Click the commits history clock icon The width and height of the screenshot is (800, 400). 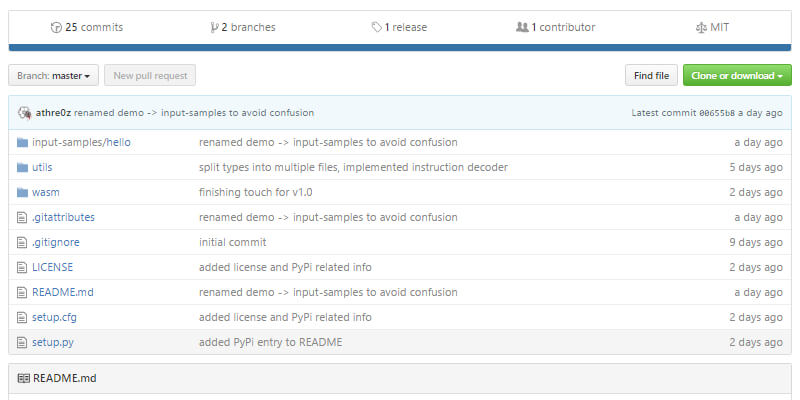pyautogui.click(x=56, y=27)
